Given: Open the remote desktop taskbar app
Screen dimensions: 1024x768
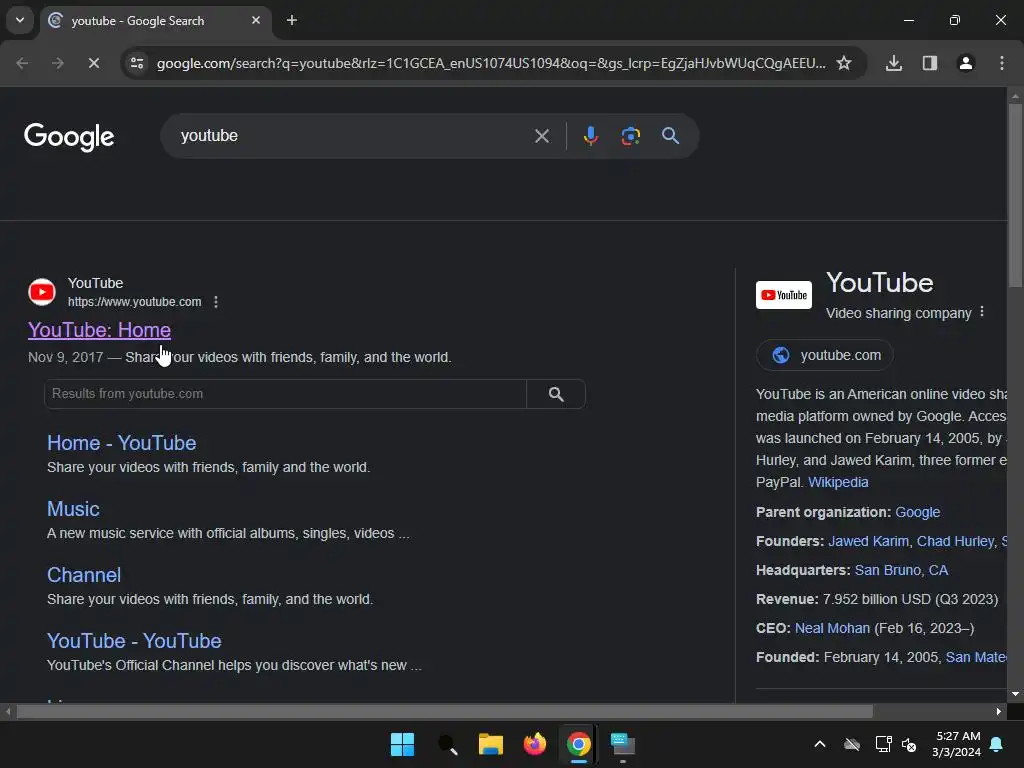Looking at the screenshot, I should click(x=622, y=744).
